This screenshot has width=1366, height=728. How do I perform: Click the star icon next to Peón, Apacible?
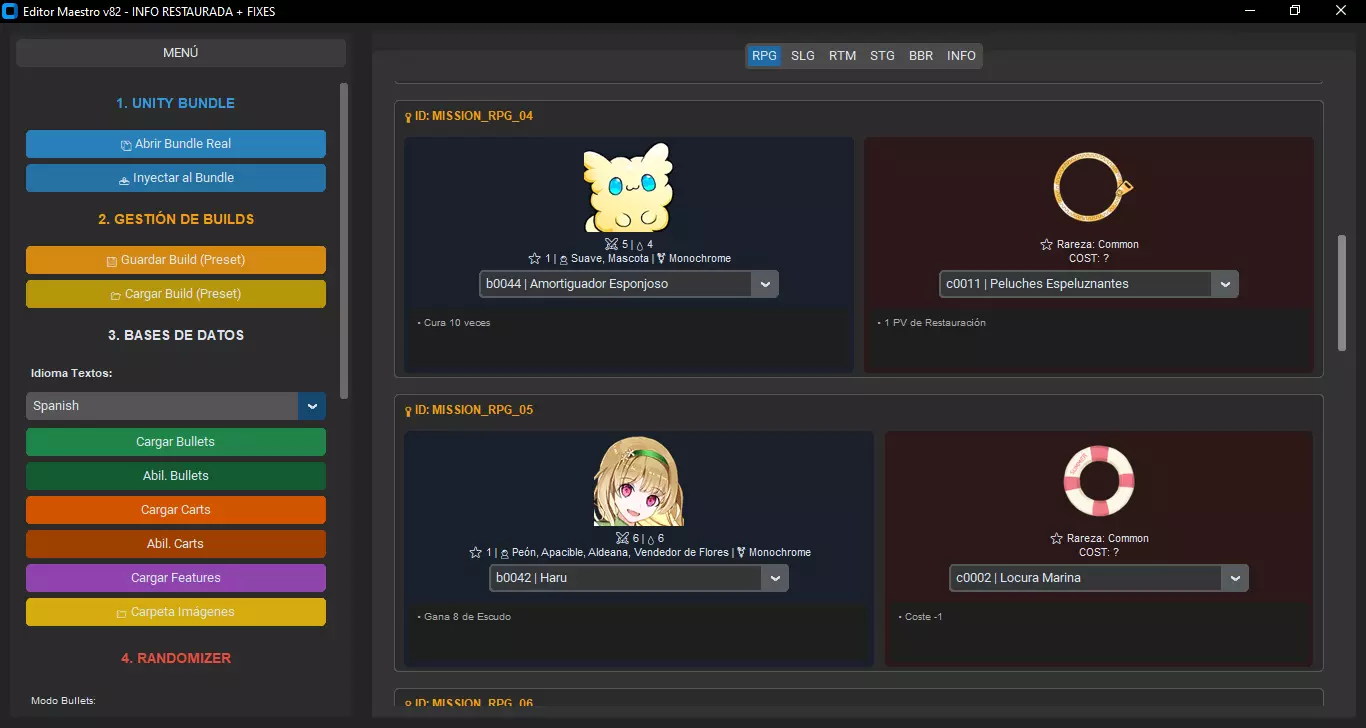[475, 553]
